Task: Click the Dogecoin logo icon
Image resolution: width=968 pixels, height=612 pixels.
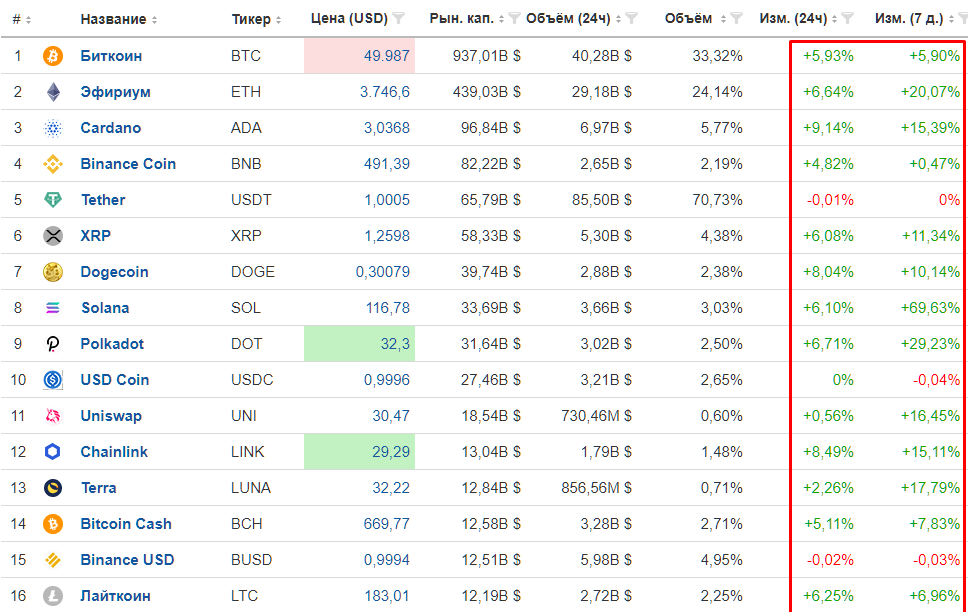Action: point(52,272)
